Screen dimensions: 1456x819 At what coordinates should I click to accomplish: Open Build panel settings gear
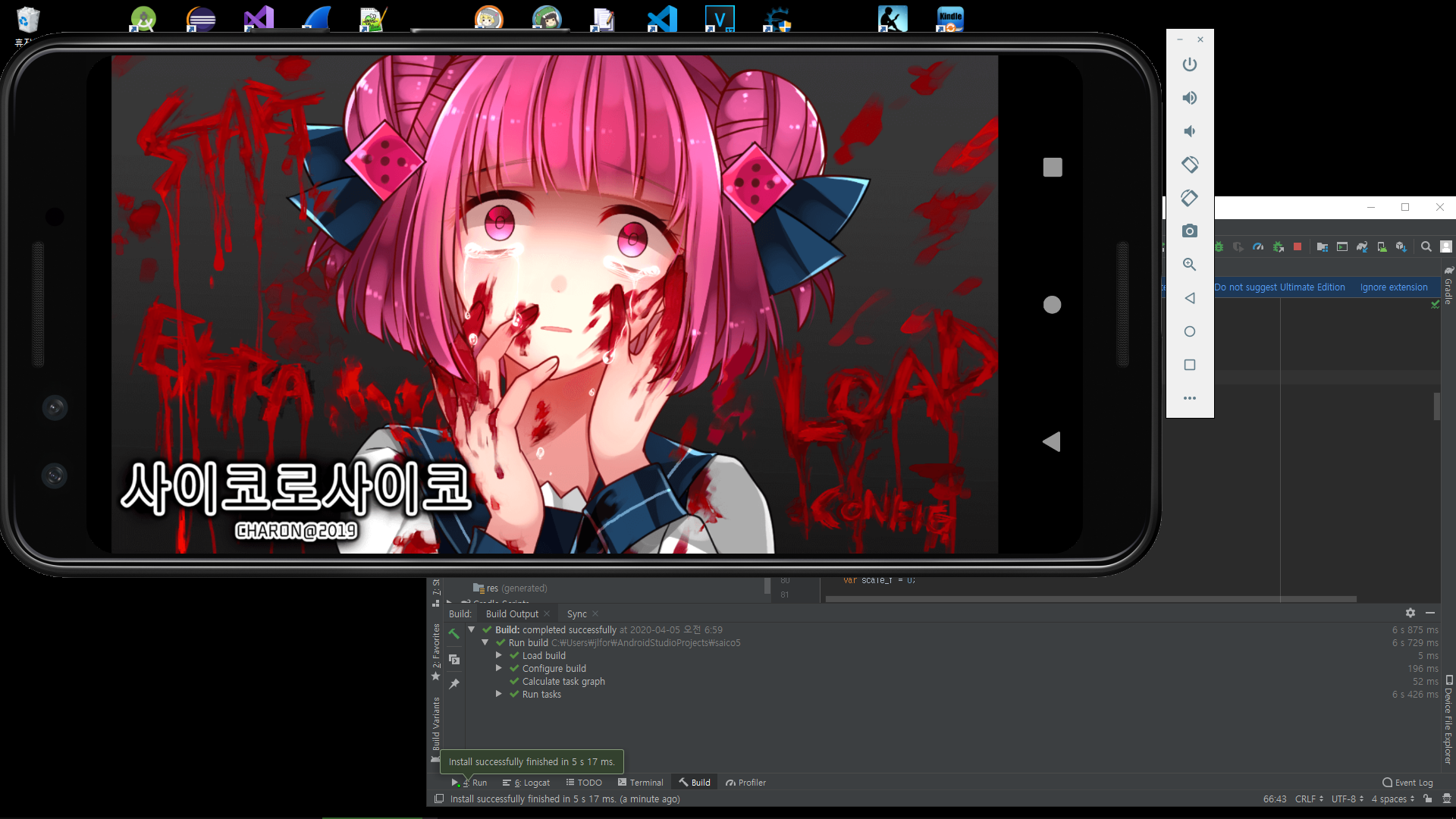point(1410,613)
